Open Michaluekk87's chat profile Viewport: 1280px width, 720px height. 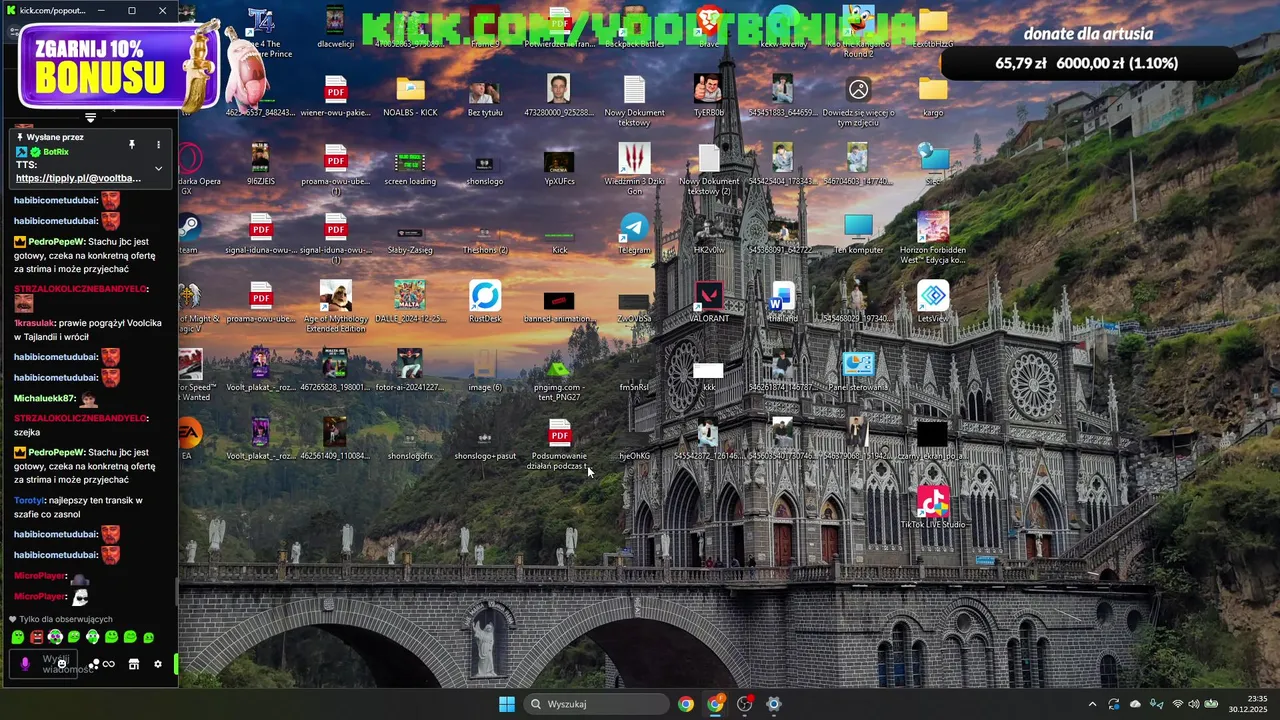pos(45,398)
